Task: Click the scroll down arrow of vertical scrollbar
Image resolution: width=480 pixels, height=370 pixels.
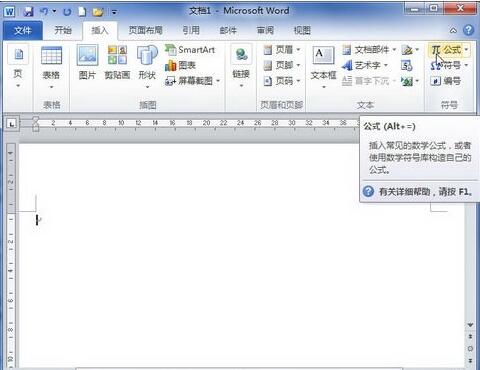Action: pyautogui.click(x=470, y=325)
